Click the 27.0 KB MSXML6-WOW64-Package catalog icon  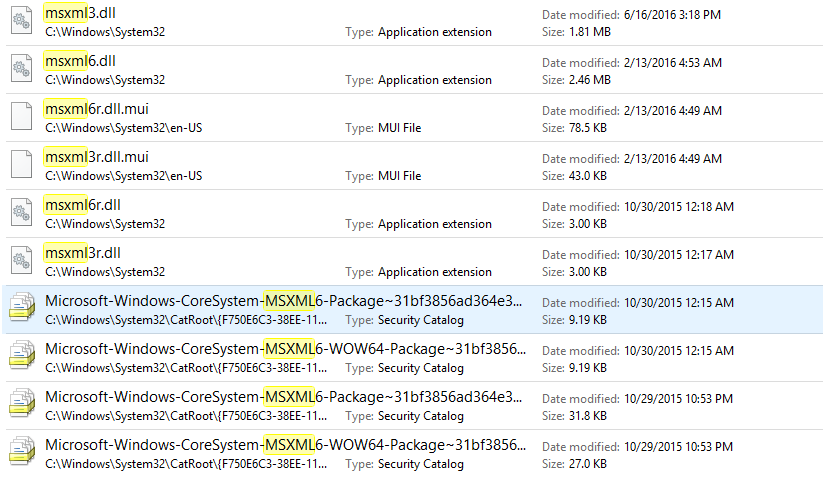[22, 451]
